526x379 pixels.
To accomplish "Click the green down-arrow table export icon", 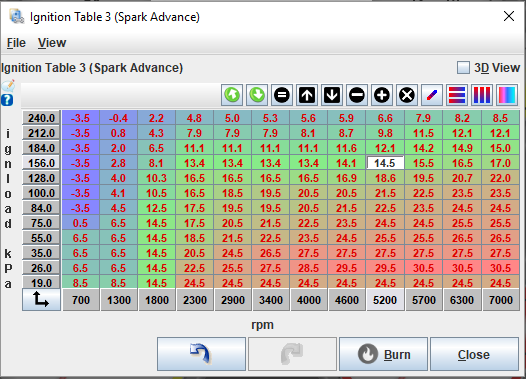I will 257,95.
